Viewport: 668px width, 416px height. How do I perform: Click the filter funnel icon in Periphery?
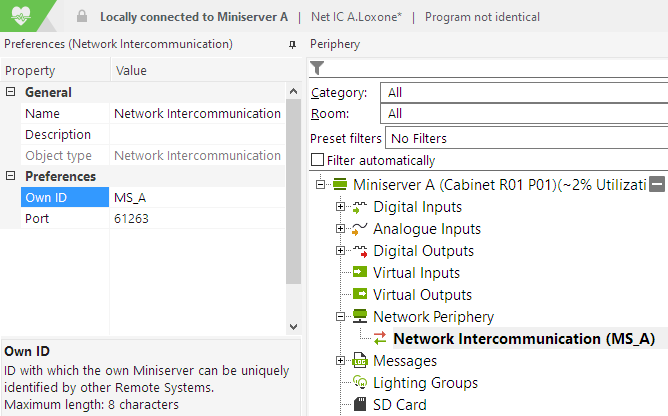317,68
